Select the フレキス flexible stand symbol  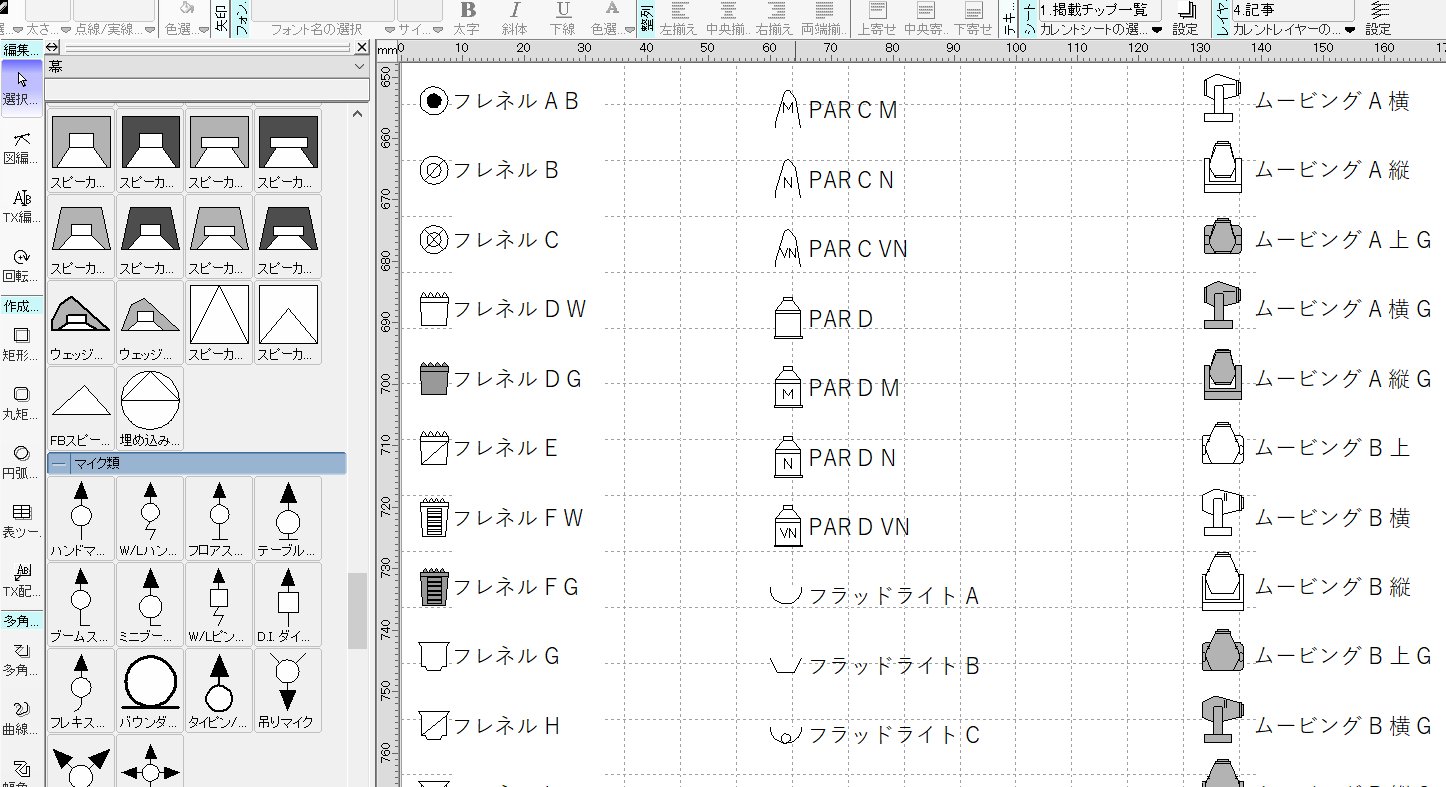(x=81, y=690)
